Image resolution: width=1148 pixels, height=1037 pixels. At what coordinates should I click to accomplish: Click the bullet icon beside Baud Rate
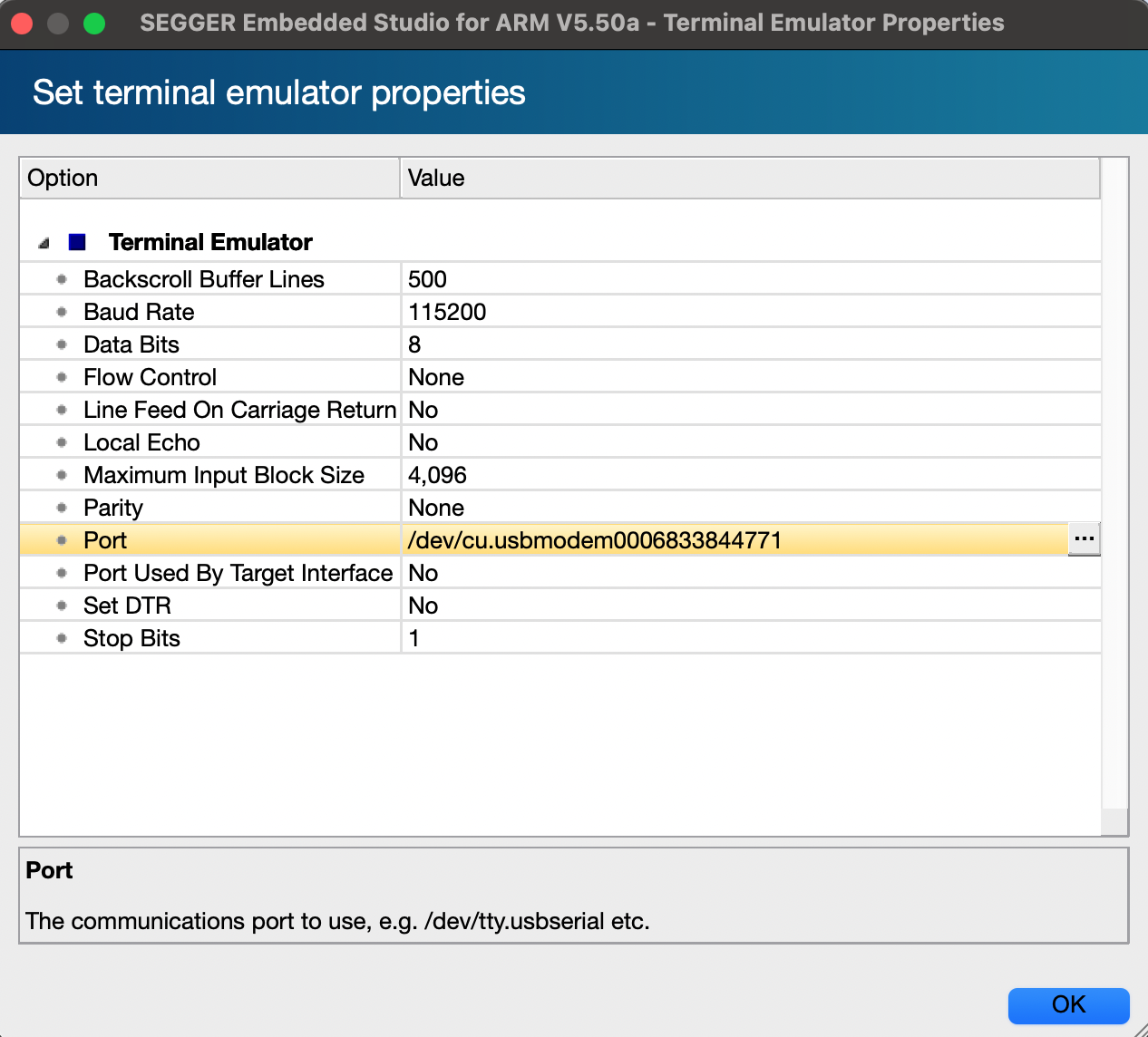61,311
